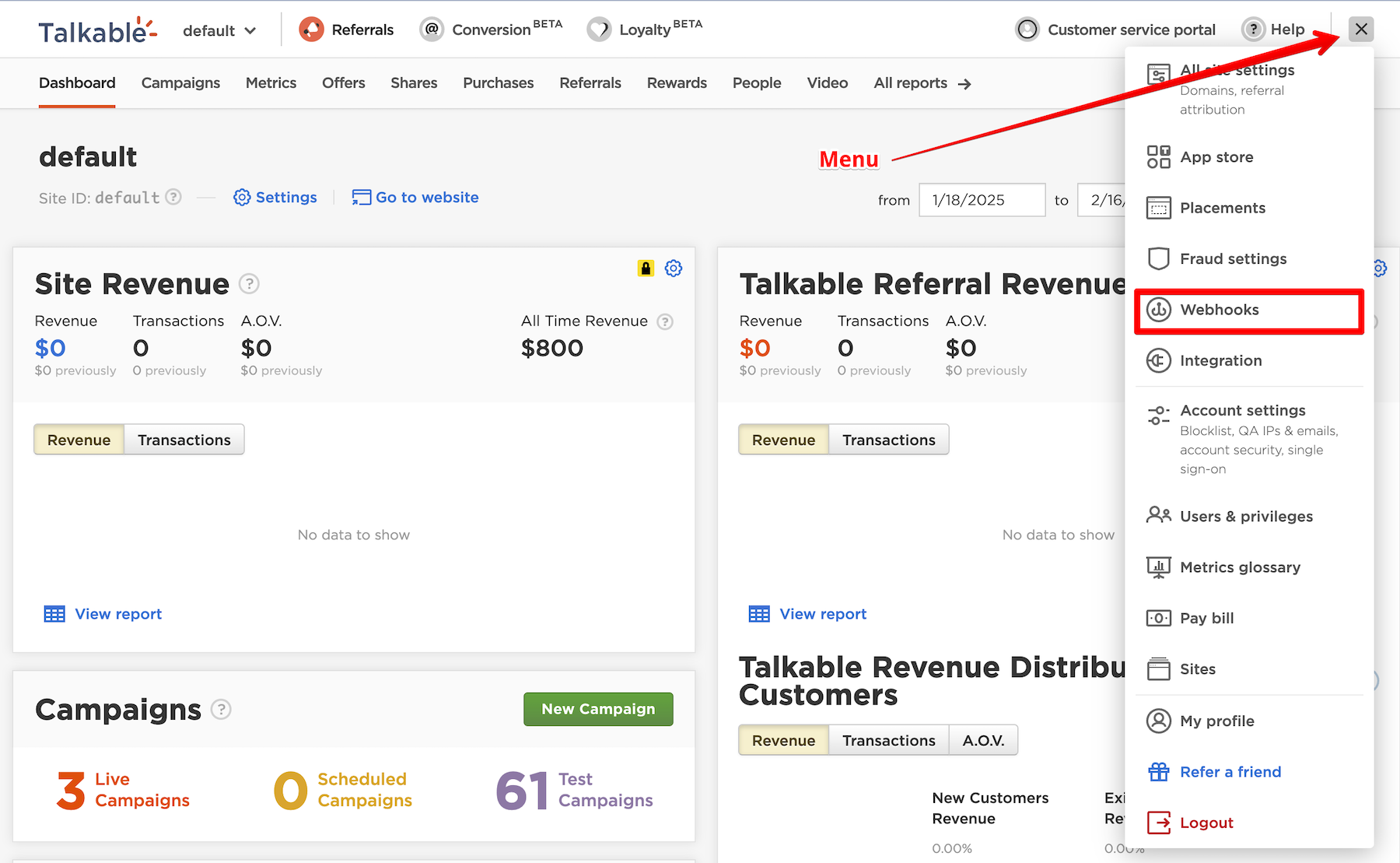This screenshot has height=863, width=1400.
Task: Open Pay bill menu item
Action: tap(1249, 618)
